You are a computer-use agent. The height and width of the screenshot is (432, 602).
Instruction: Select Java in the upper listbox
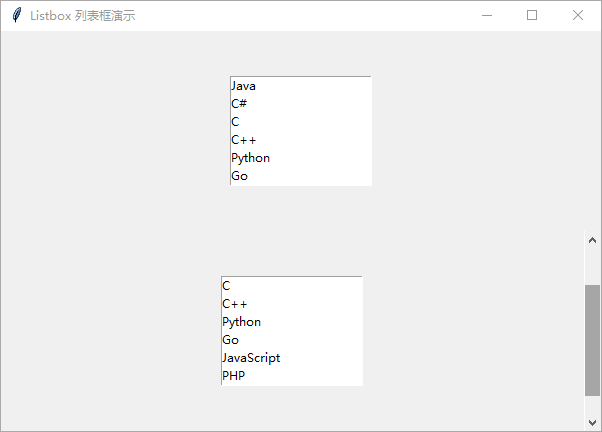coord(301,86)
